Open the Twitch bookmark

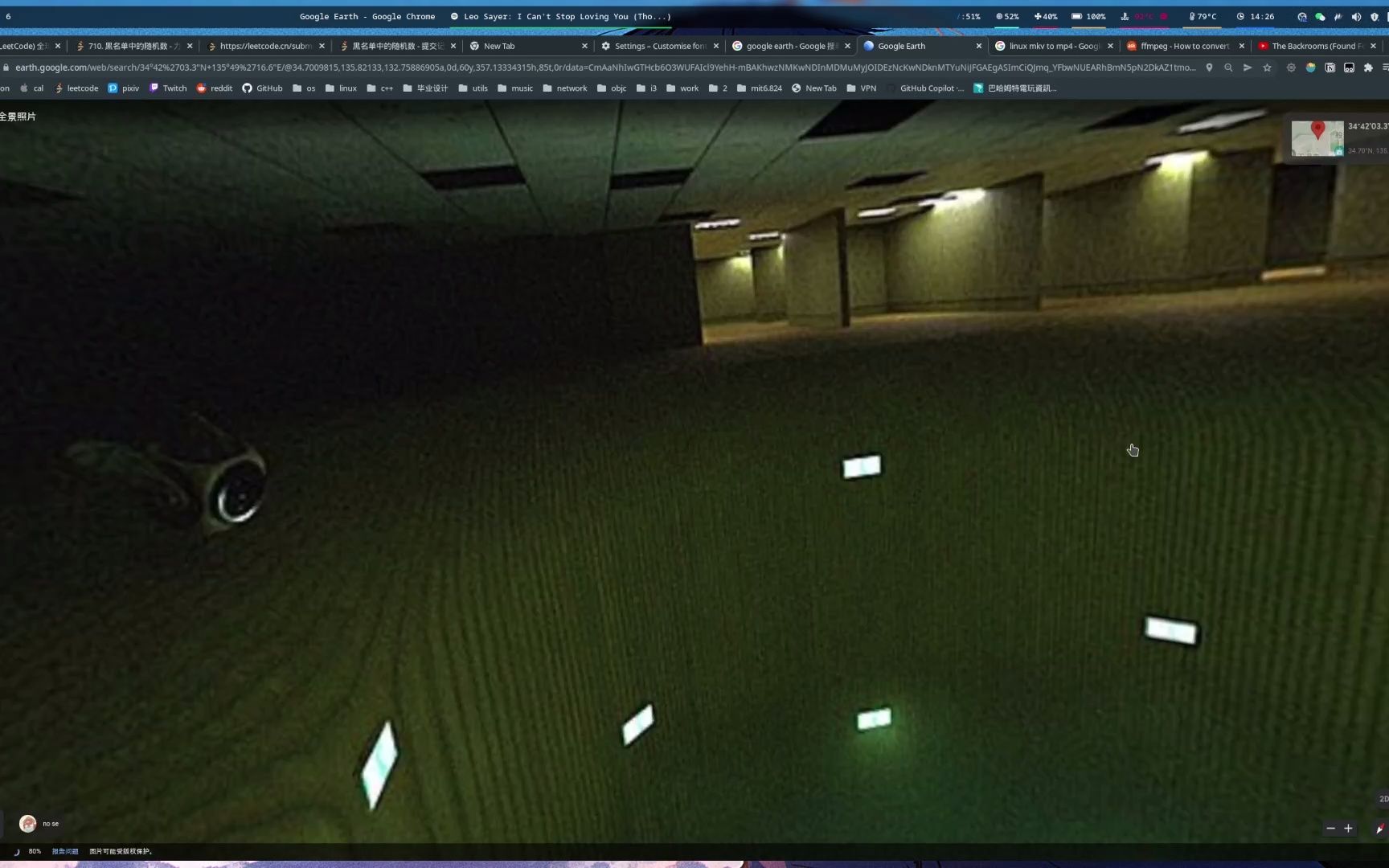(168, 88)
